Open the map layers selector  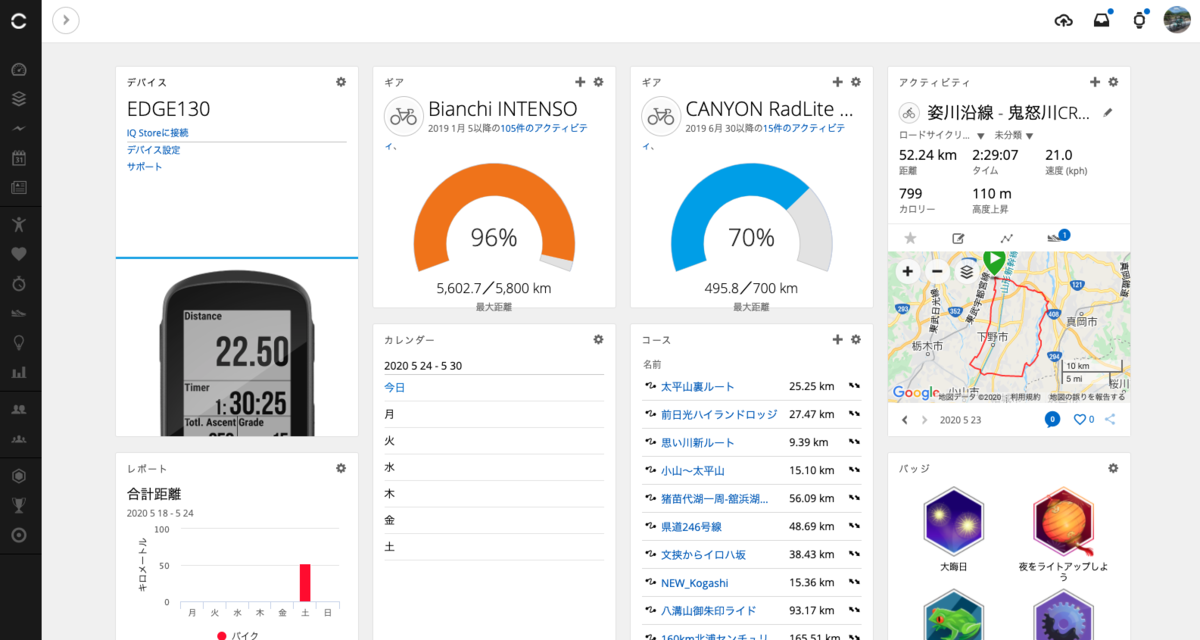pyautogui.click(x=967, y=271)
